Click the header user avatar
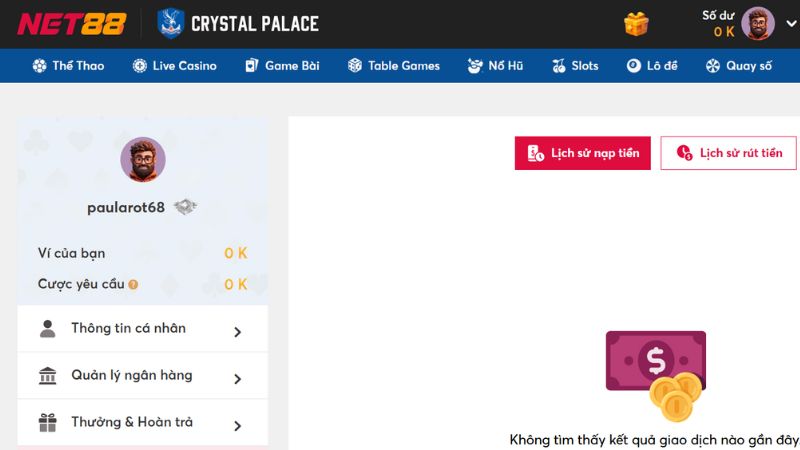800x450 pixels. tap(758, 24)
